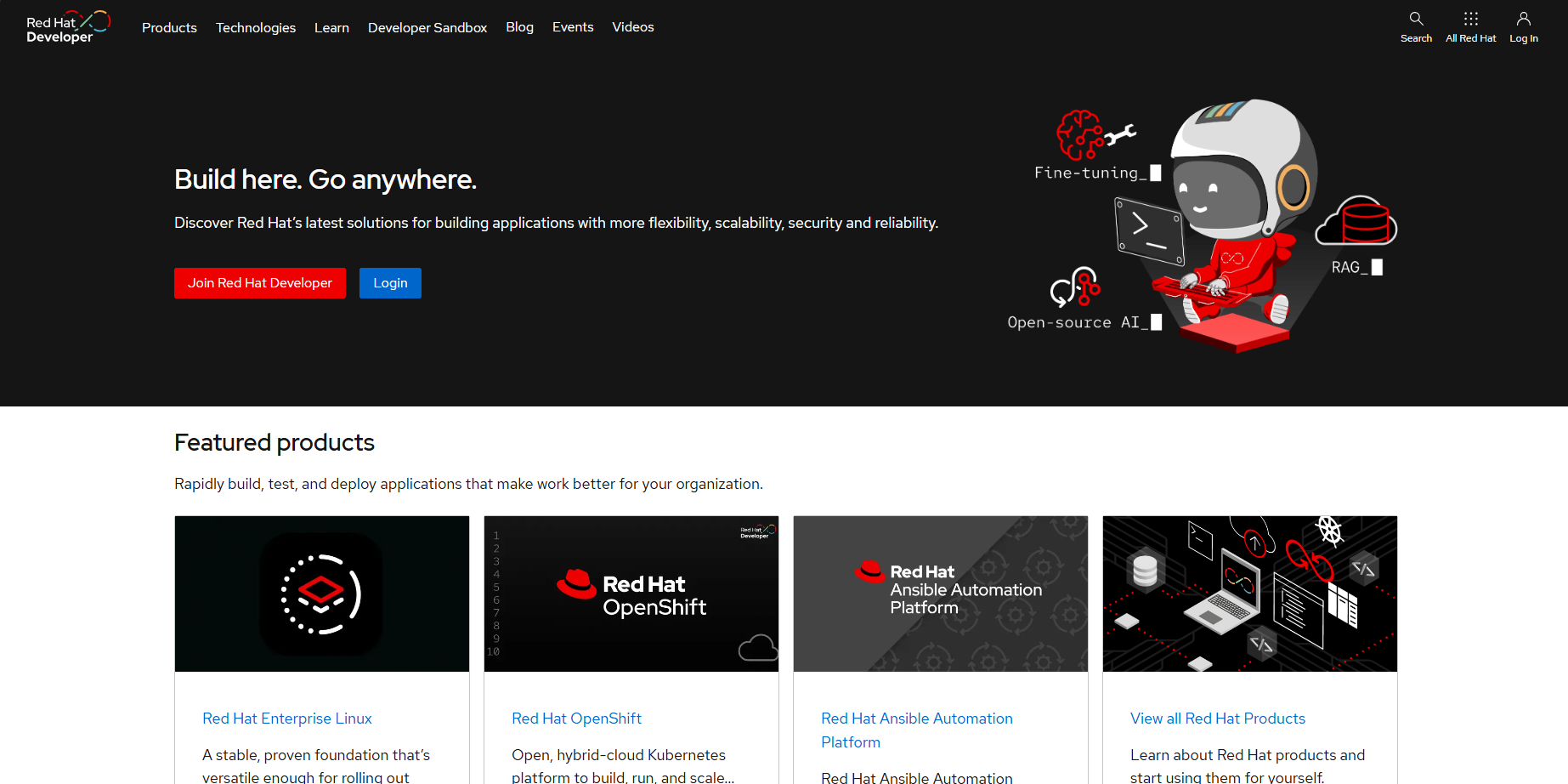
Task: Open Red Hat Enterprise Linux link
Action: tap(287, 719)
